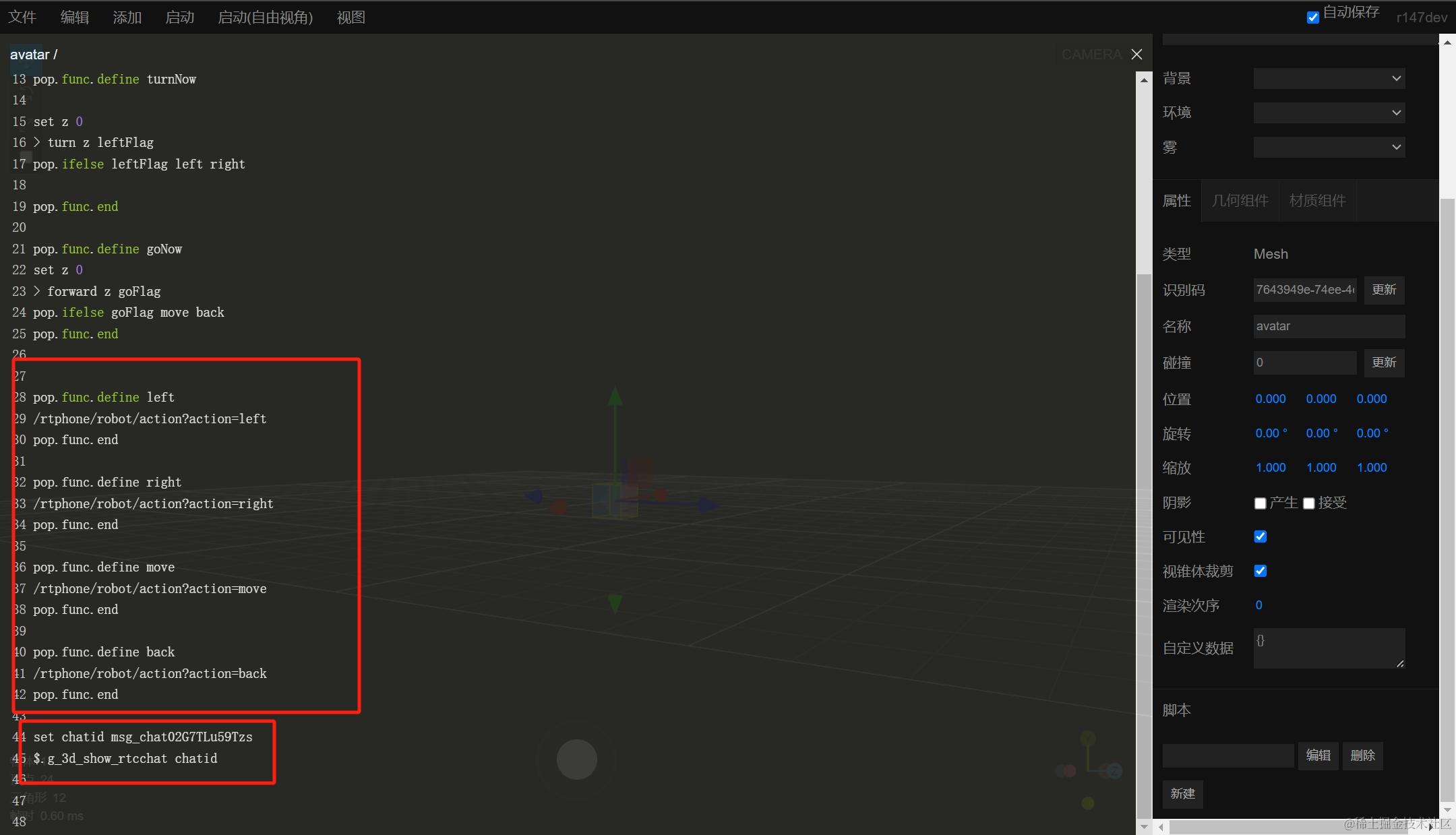This screenshot has height=835, width=1456.
Task: Open the 背景 background dropdown
Action: tap(1329, 78)
